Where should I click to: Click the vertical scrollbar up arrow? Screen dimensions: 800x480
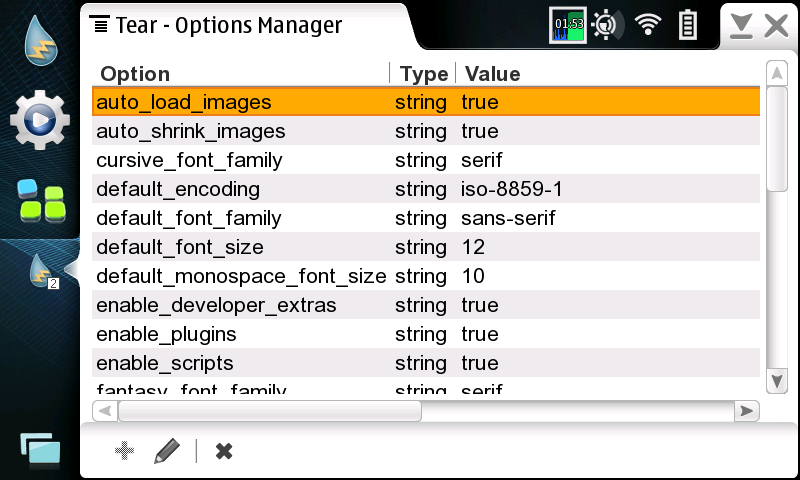[777, 73]
